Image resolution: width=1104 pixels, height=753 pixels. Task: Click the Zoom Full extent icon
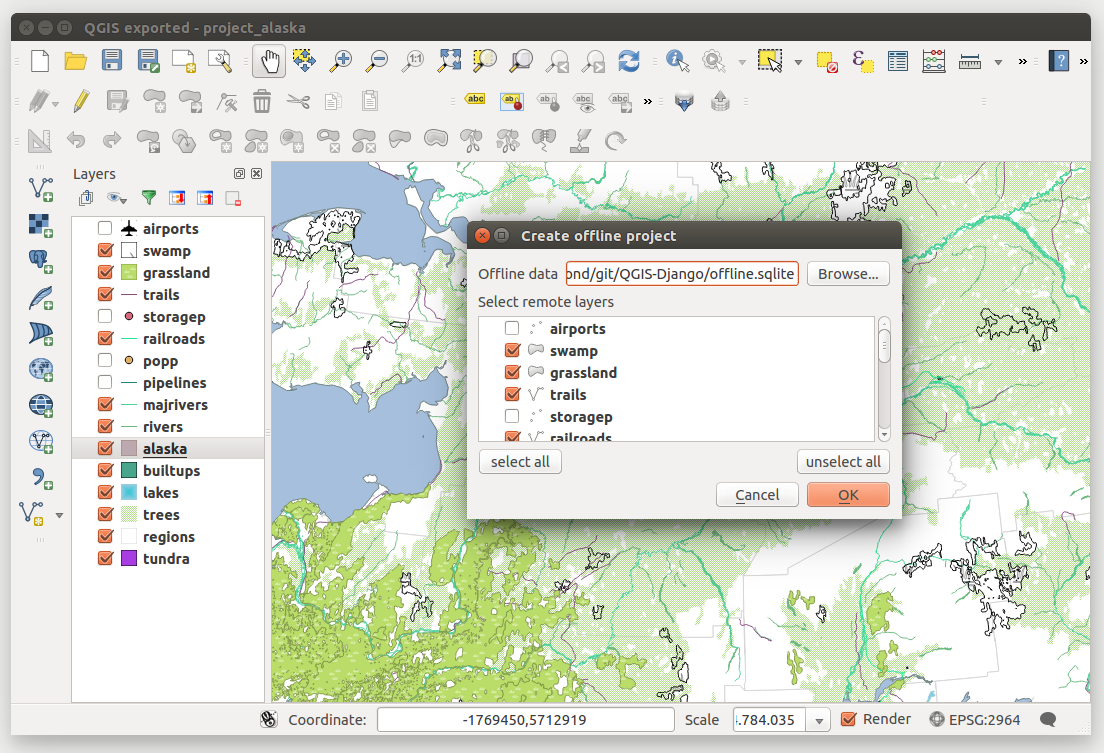click(450, 61)
